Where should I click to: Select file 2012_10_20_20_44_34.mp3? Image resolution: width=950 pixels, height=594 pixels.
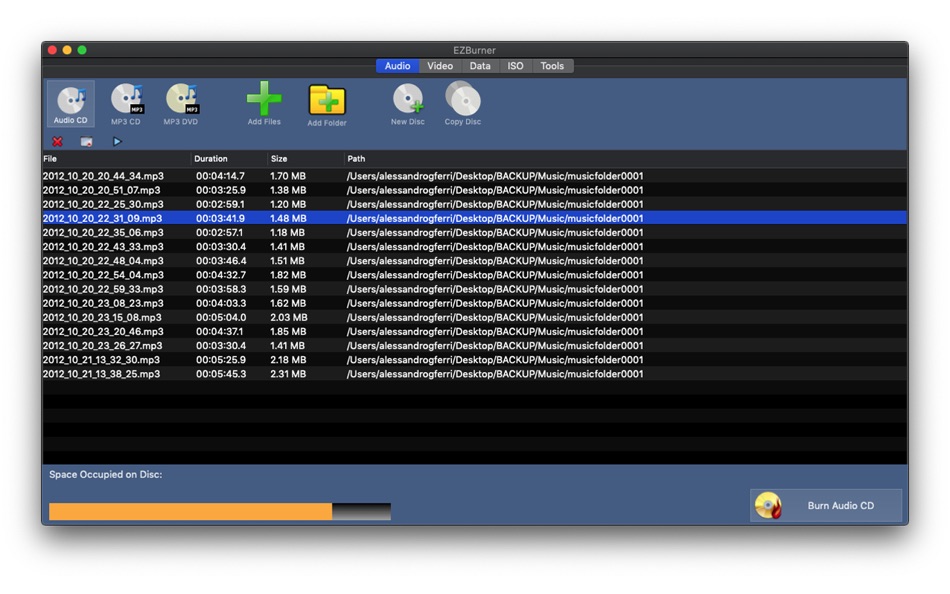coord(103,176)
